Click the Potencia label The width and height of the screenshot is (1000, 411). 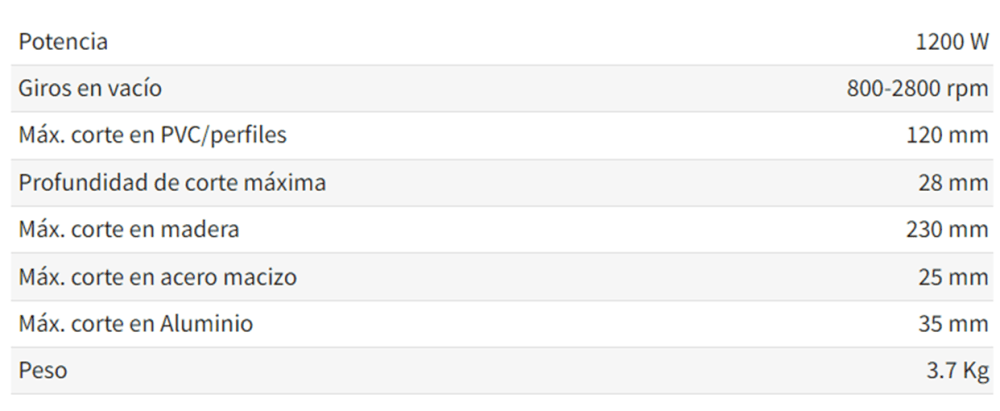coord(63,41)
